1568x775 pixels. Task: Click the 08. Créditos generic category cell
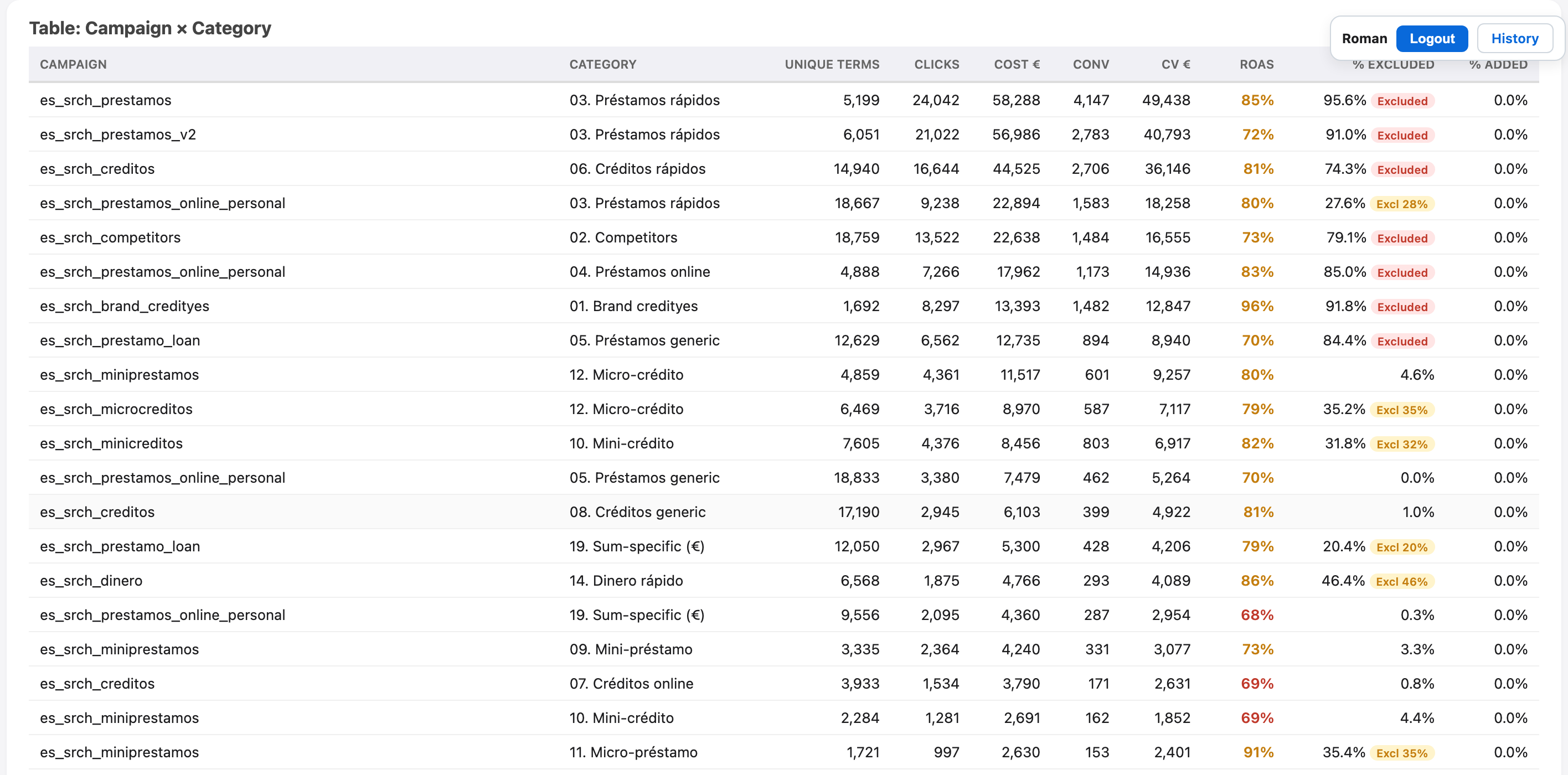pyautogui.click(x=637, y=512)
